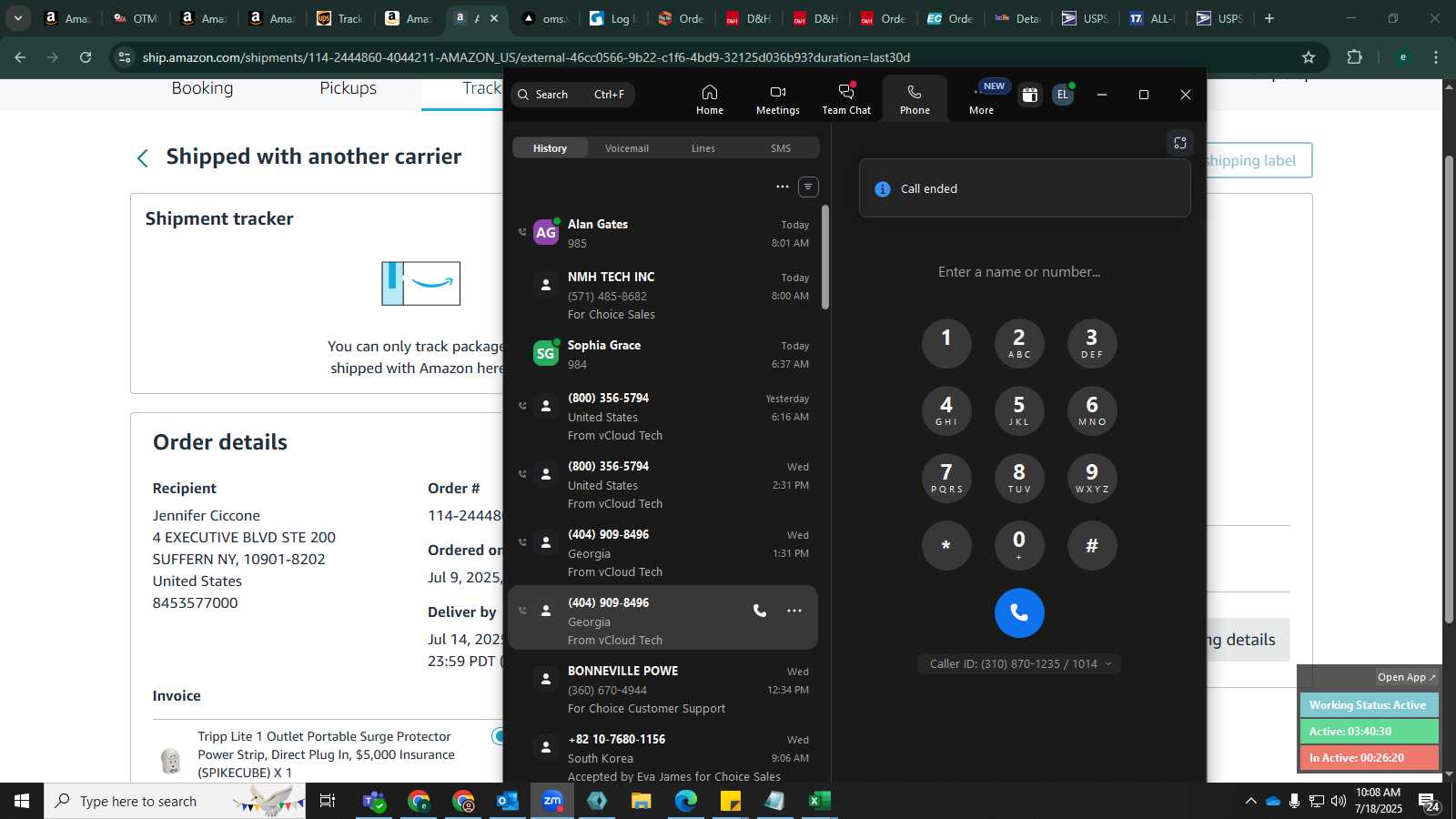Open Pickups tab on Amazon Shipping

pos(348,88)
